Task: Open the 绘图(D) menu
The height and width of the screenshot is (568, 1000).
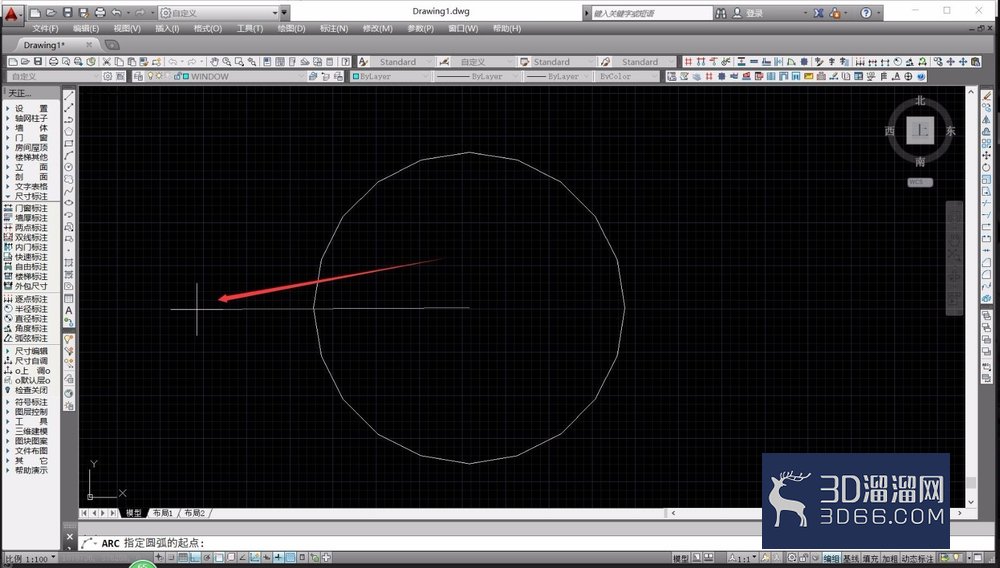Action: (x=291, y=29)
